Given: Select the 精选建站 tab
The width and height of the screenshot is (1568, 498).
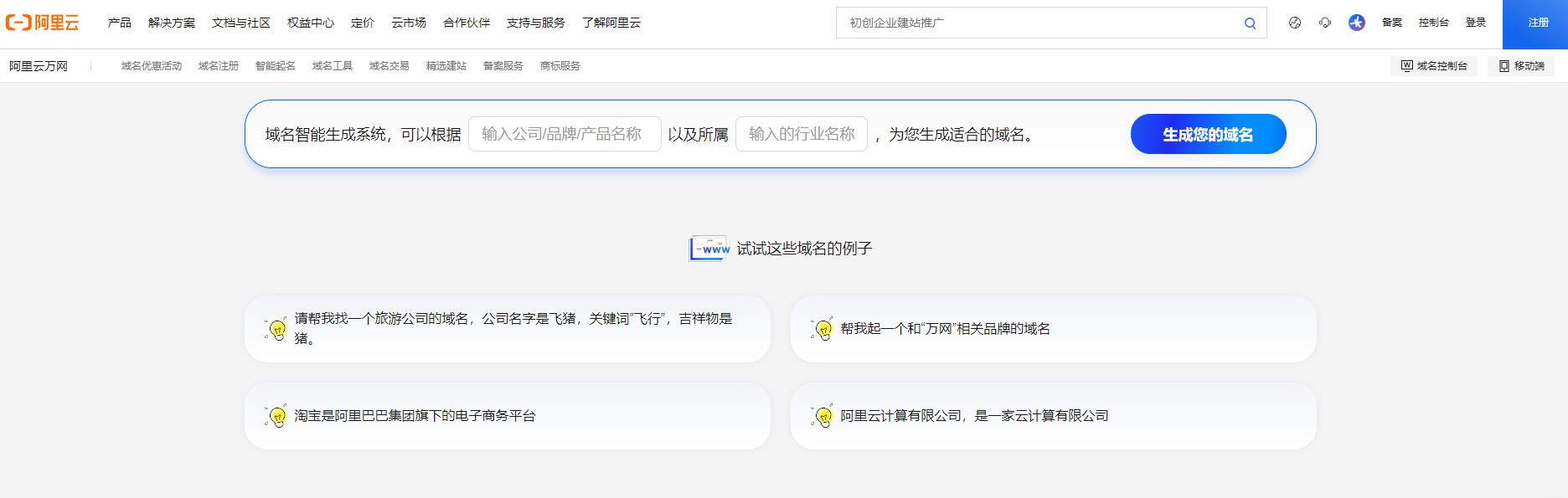Looking at the screenshot, I should coord(446,66).
